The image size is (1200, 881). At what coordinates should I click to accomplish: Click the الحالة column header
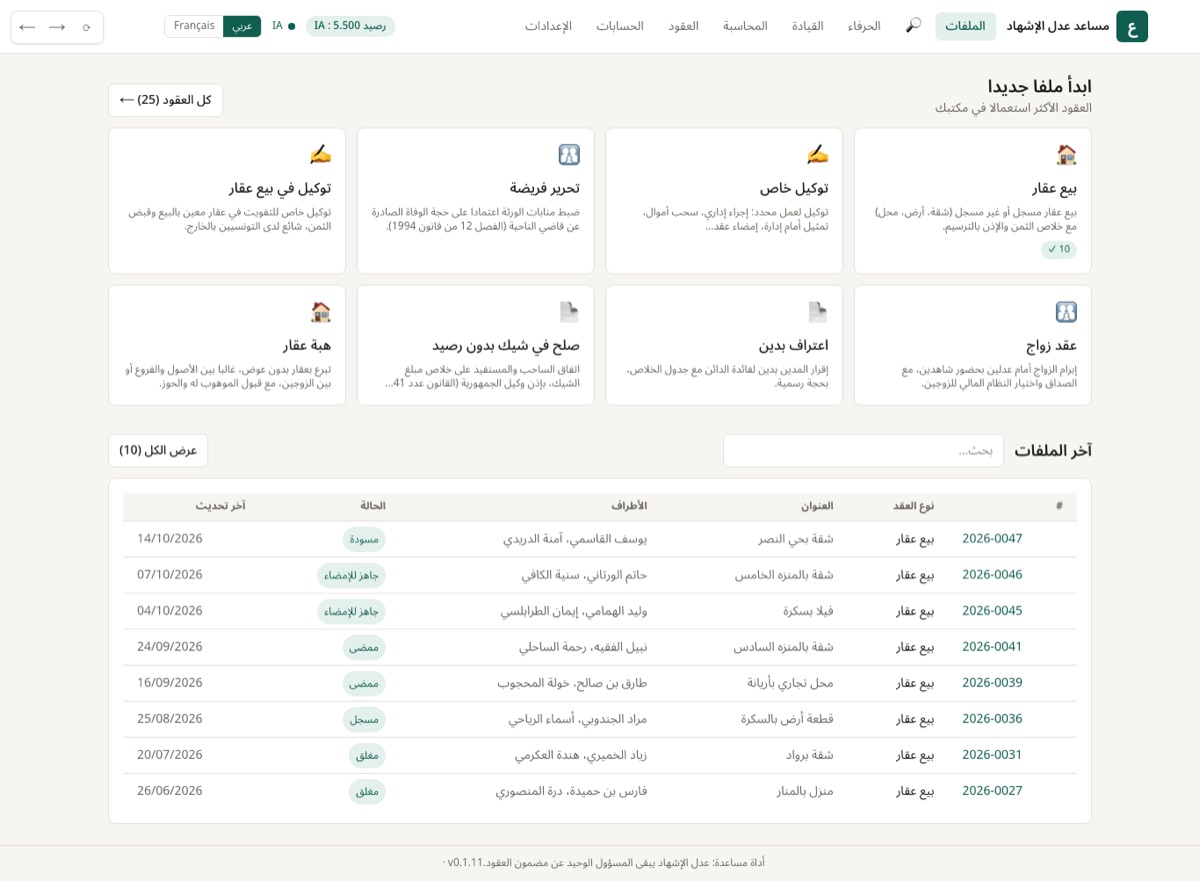[373, 506]
